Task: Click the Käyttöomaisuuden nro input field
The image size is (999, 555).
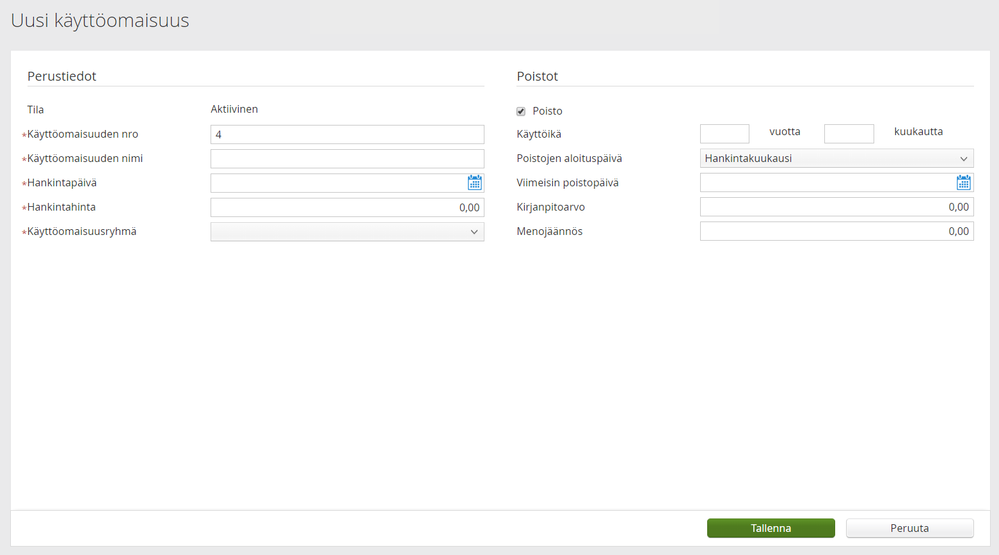Action: click(347, 134)
